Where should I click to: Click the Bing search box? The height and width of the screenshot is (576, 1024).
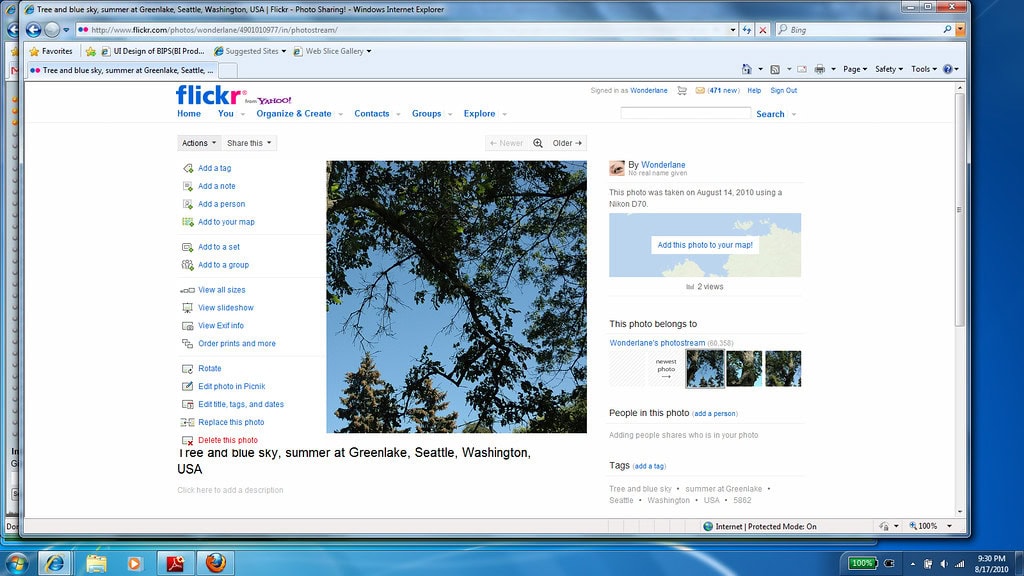[865, 30]
